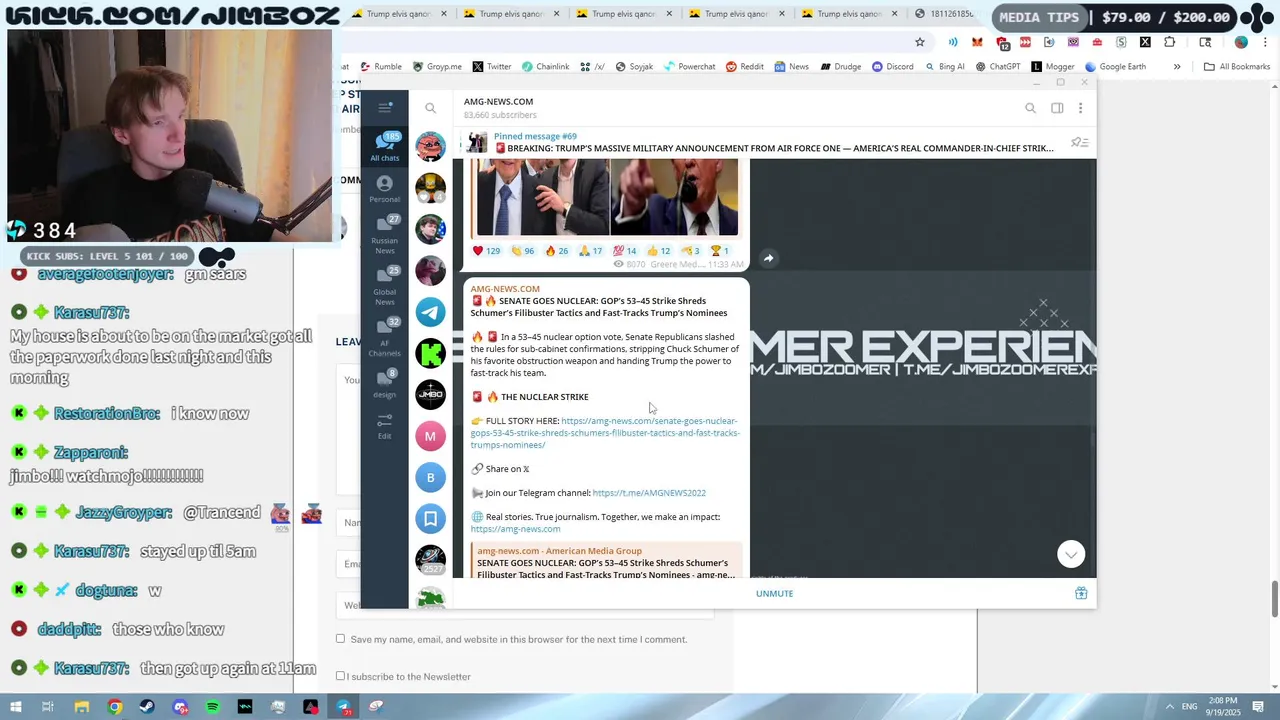Open the chat with letter B avatar
Viewport: 1280px width, 720px height.
431,477
